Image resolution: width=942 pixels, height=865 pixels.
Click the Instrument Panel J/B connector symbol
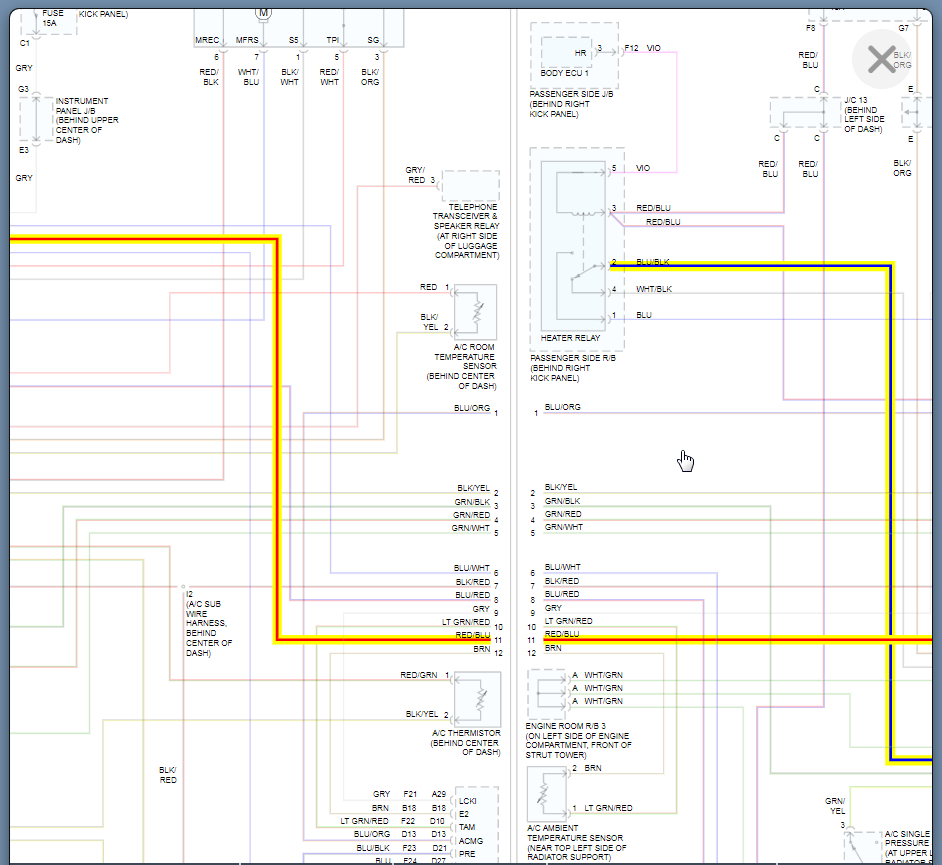(36, 120)
